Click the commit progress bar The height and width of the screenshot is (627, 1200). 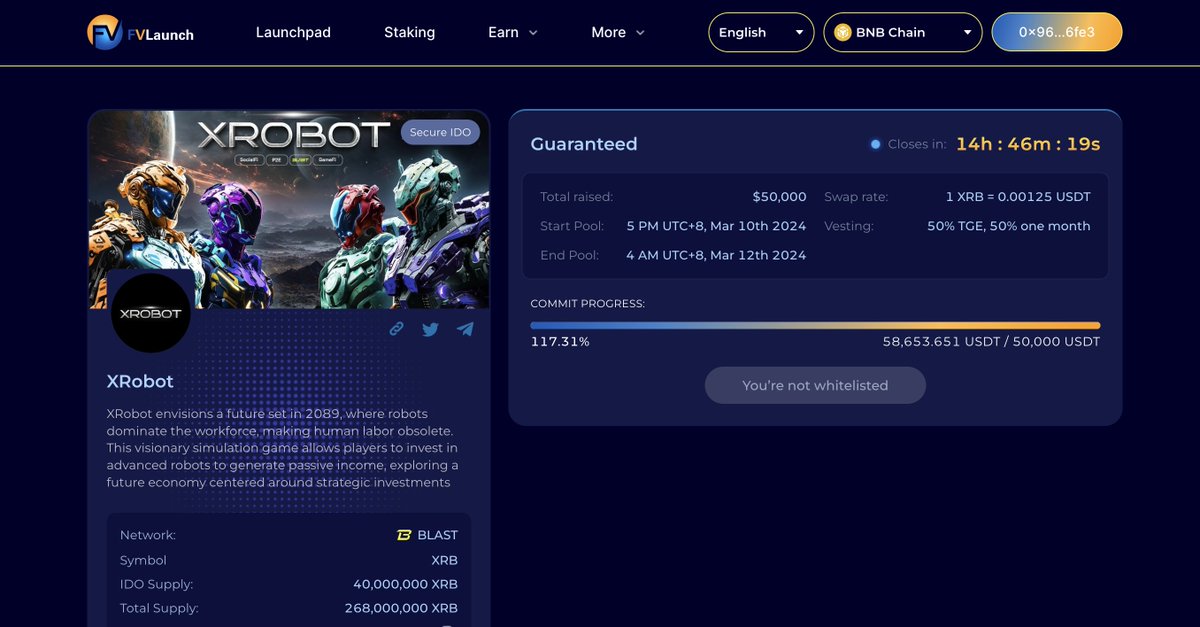[815, 325]
